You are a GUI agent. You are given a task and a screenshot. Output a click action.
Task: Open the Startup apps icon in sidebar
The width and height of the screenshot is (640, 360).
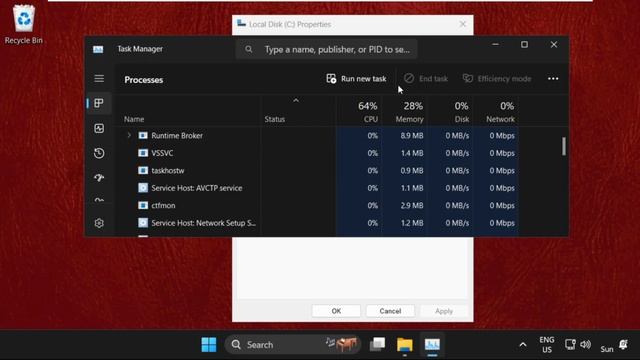tap(99, 178)
